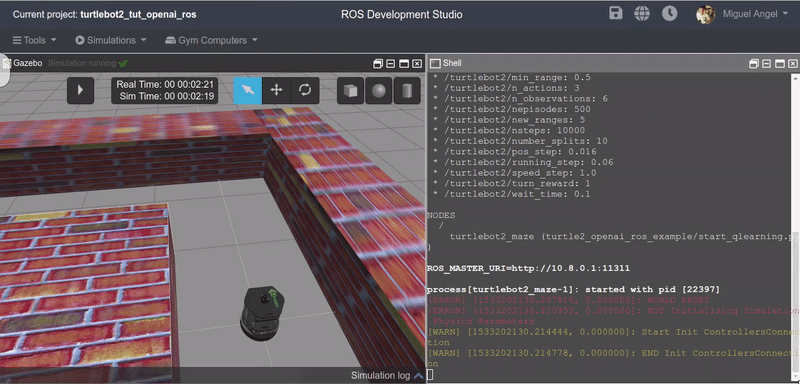Click the Shell window restore icon
The image size is (800, 384).
(x=754, y=63)
